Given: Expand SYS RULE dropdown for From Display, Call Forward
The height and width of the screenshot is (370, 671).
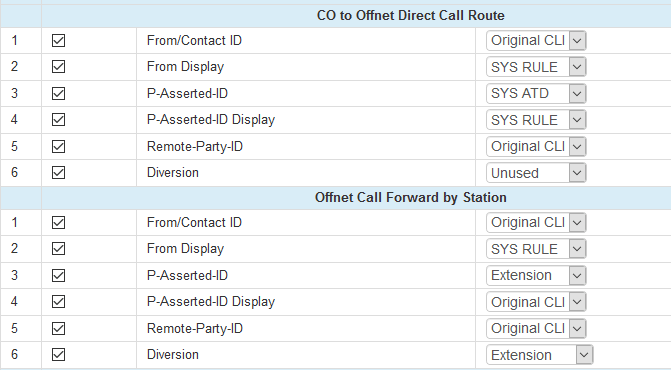Looking at the screenshot, I should pyautogui.click(x=536, y=249).
